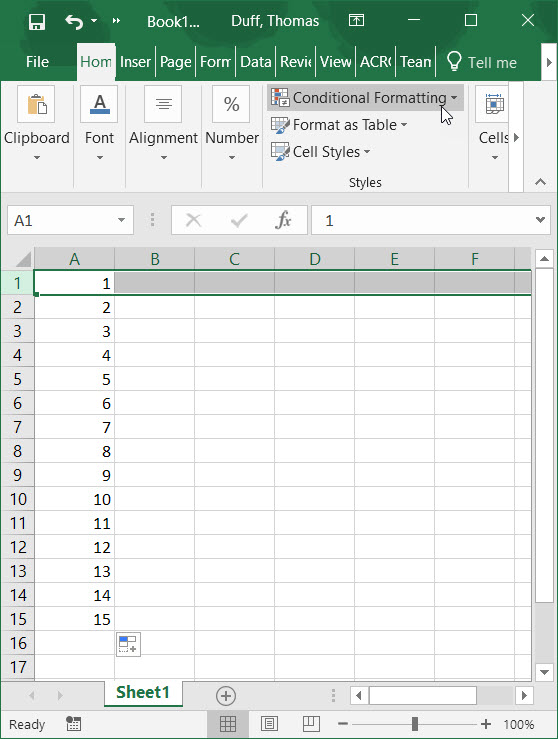Screen dimensions: 558x739
Task: Click the Insert Function fx icon
Action: tap(283, 220)
